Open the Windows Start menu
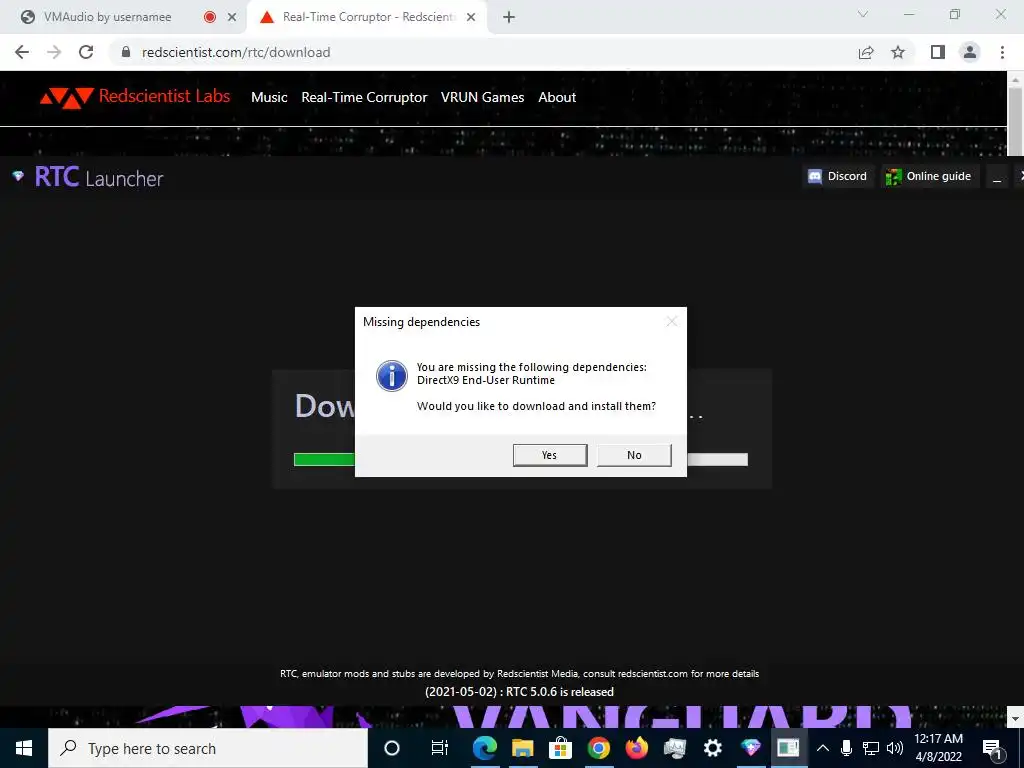Viewport: 1024px width, 768px height. (24, 748)
